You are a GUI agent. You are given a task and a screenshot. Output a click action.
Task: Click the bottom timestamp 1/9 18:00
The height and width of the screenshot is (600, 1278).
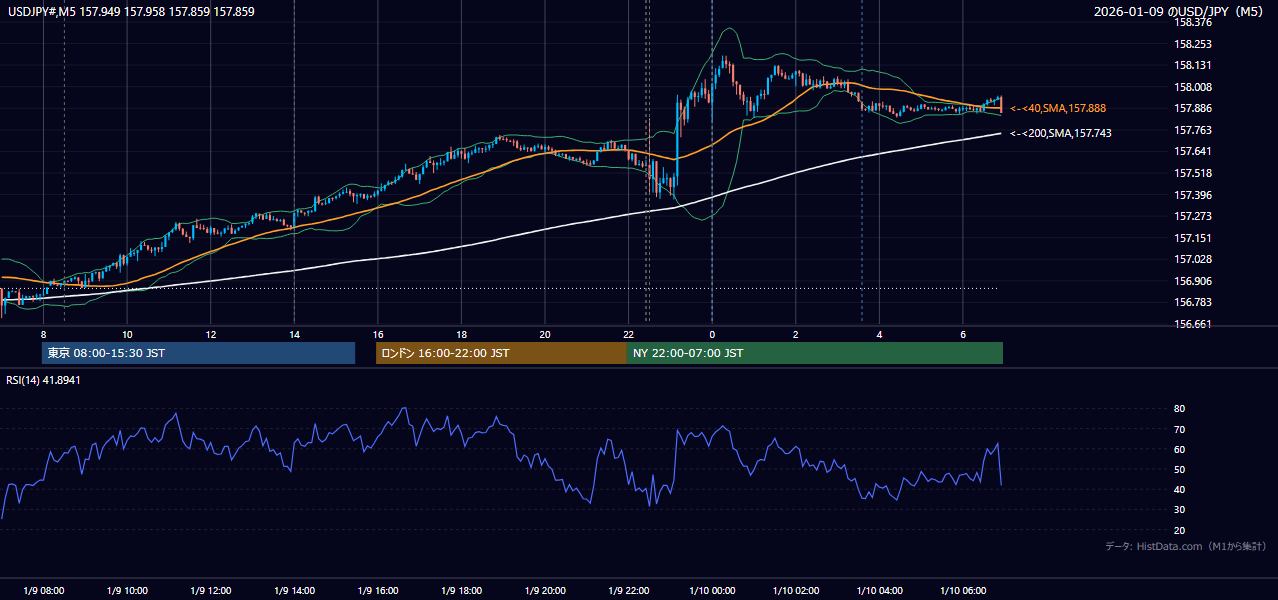461,590
